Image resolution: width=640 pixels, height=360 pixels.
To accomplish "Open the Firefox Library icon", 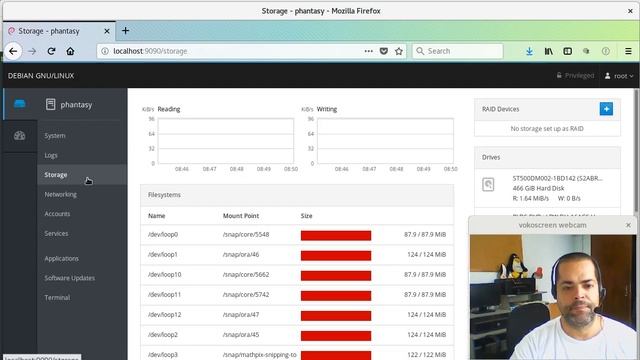I will pos(549,51).
